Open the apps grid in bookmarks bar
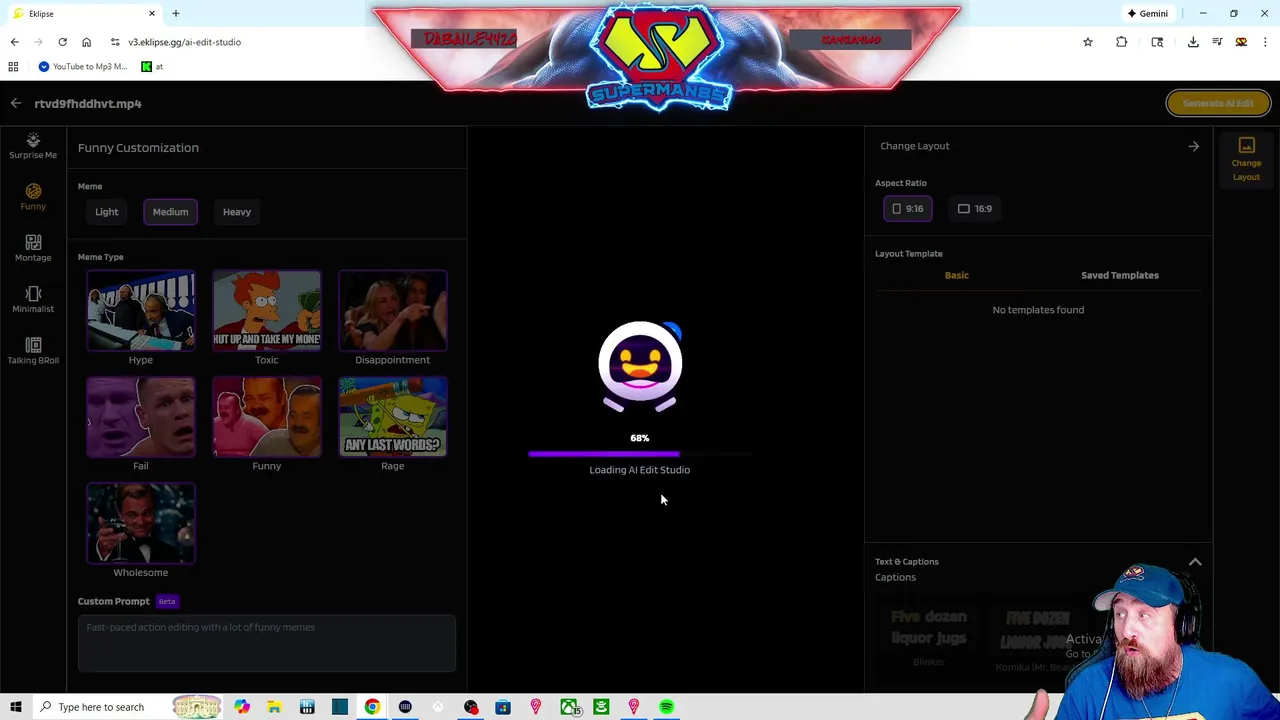Viewport: 1280px width, 720px height. pyautogui.click(x=13, y=67)
